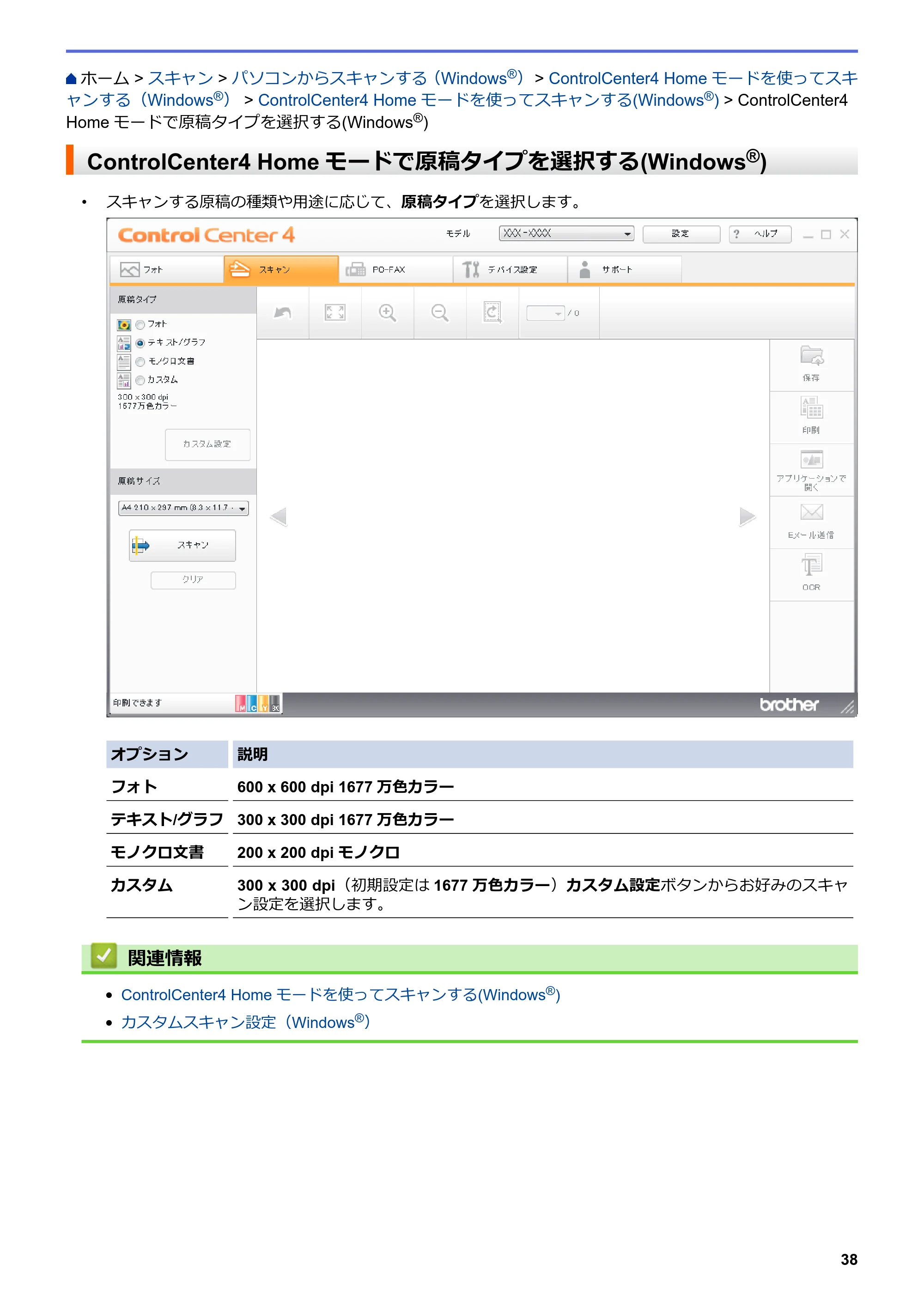The height and width of the screenshot is (1307, 924).
Task: Open the 原稿サイズ A4 dropdown
Action: pos(183,508)
